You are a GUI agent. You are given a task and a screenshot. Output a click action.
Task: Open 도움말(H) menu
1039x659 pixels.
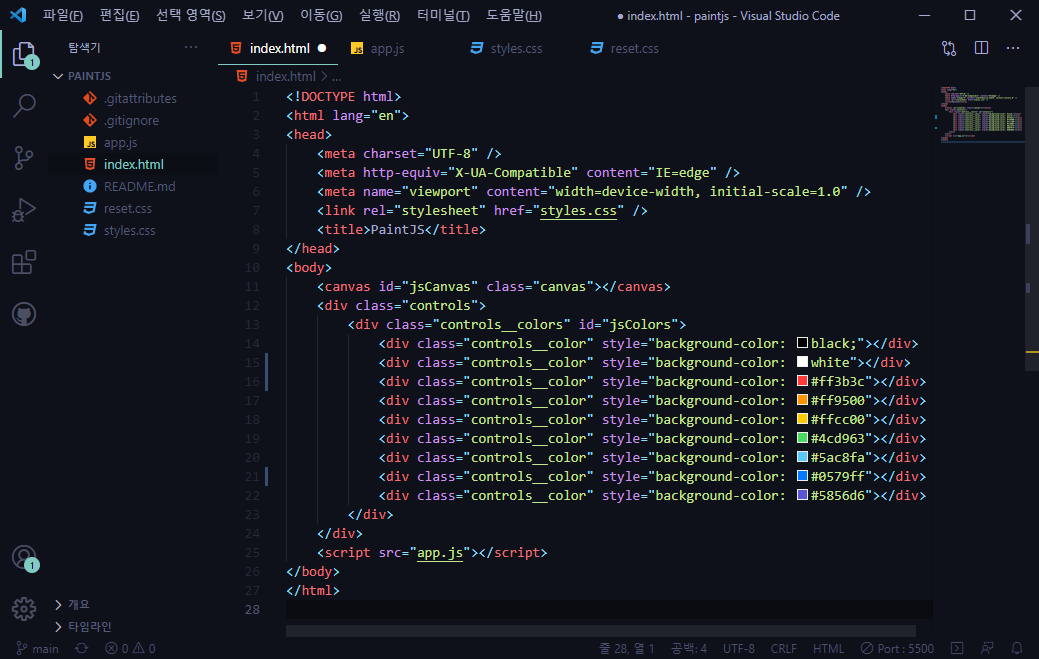[x=514, y=15]
